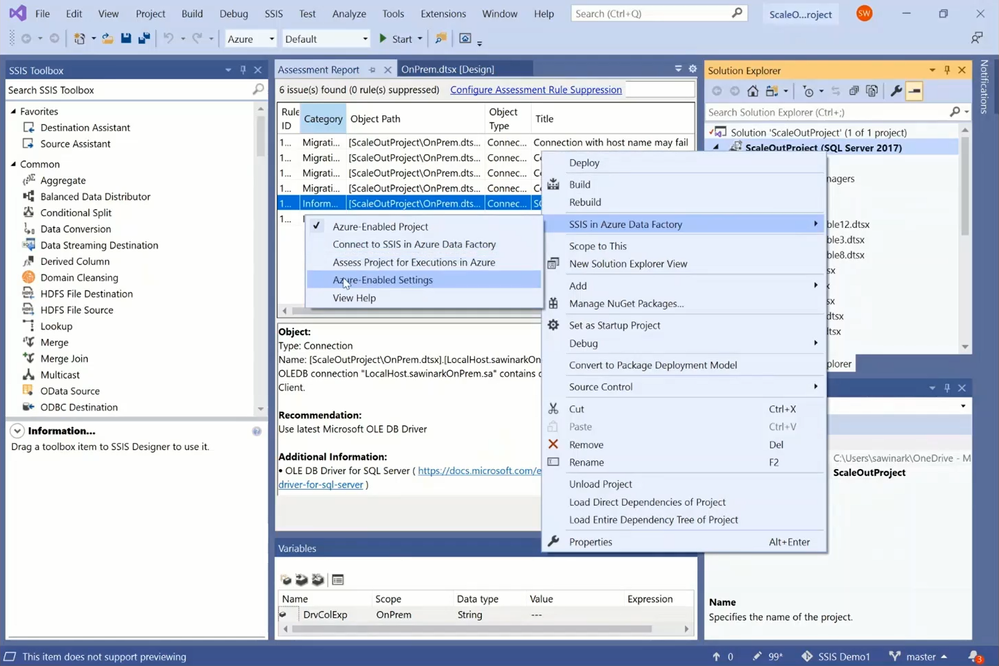
Task: Select Manage NuGet Packages in context menu
Action: (684, 303)
